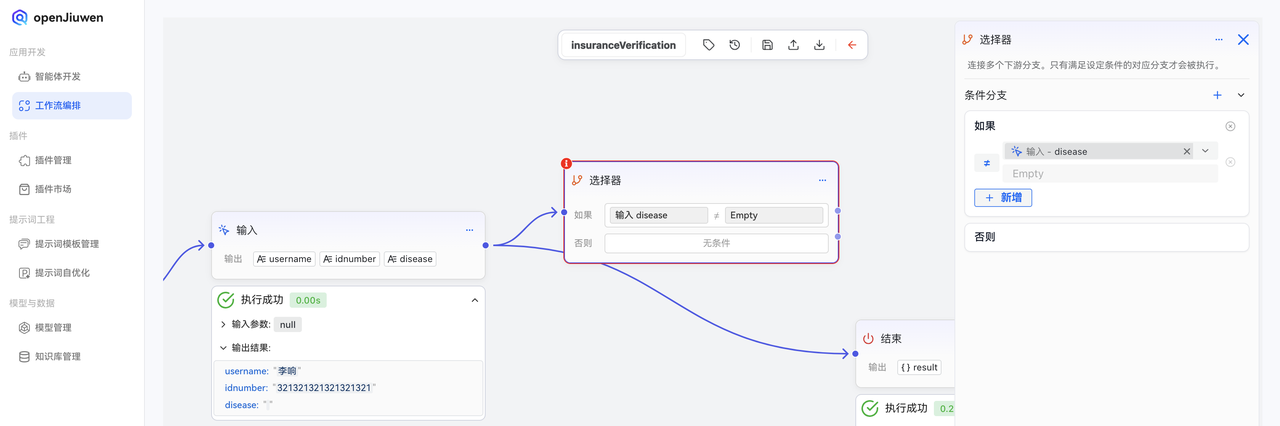Click the openJiuwen logo

[57, 18]
